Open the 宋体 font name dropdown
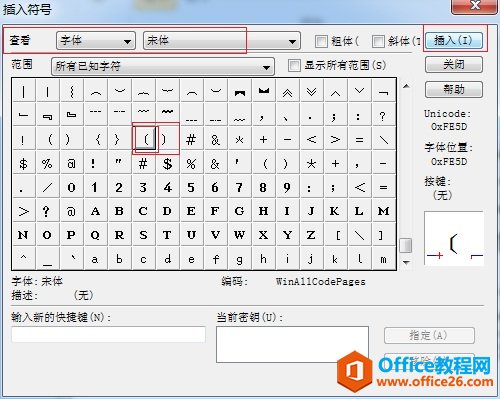Image resolution: width=500 pixels, height=399 pixels. tap(222, 41)
